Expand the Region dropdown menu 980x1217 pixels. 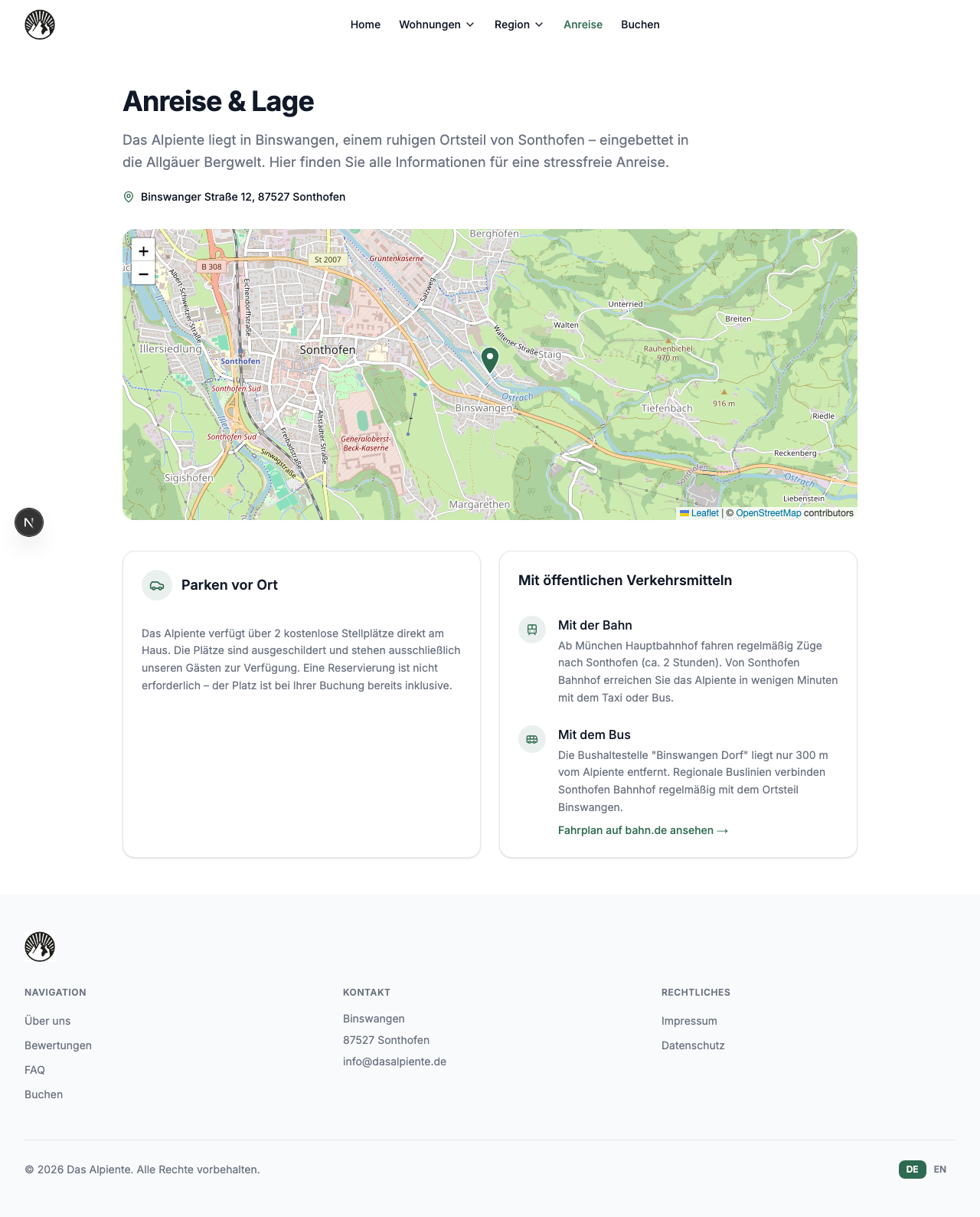[518, 25]
